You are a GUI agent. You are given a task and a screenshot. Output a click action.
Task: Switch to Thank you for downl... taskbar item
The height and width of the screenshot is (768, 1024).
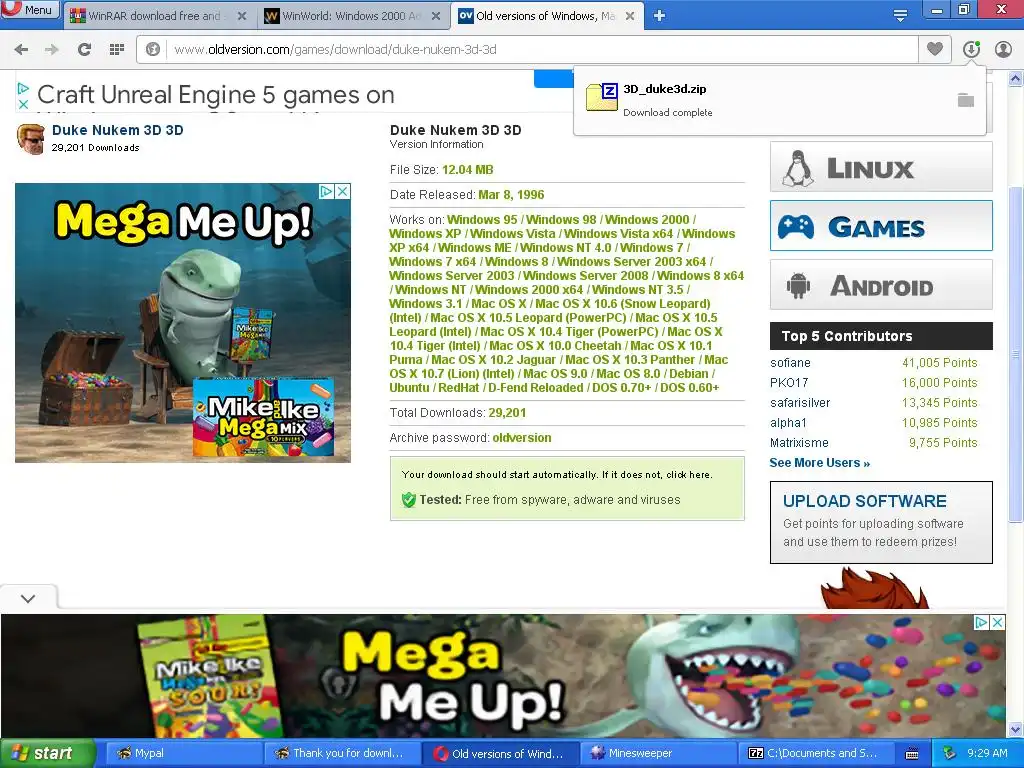341,753
